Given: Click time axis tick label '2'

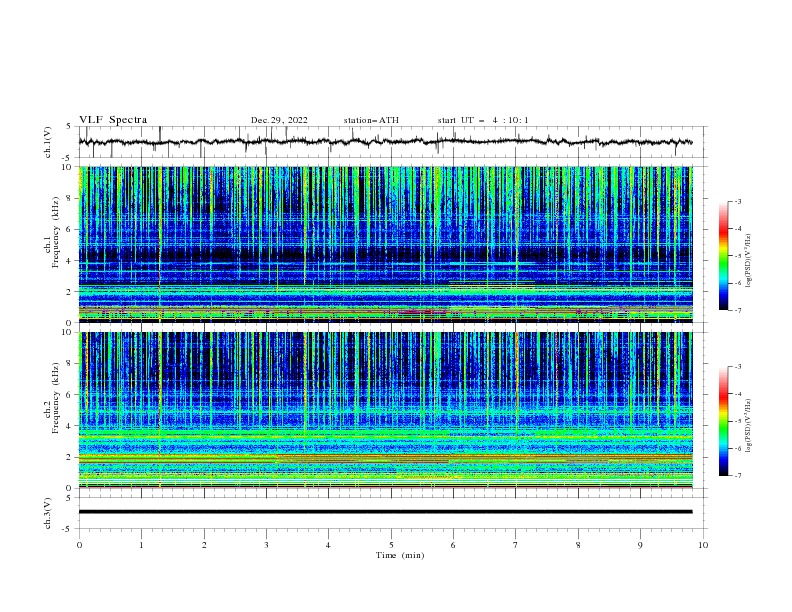Looking at the screenshot, I should (x=204, y=545).
